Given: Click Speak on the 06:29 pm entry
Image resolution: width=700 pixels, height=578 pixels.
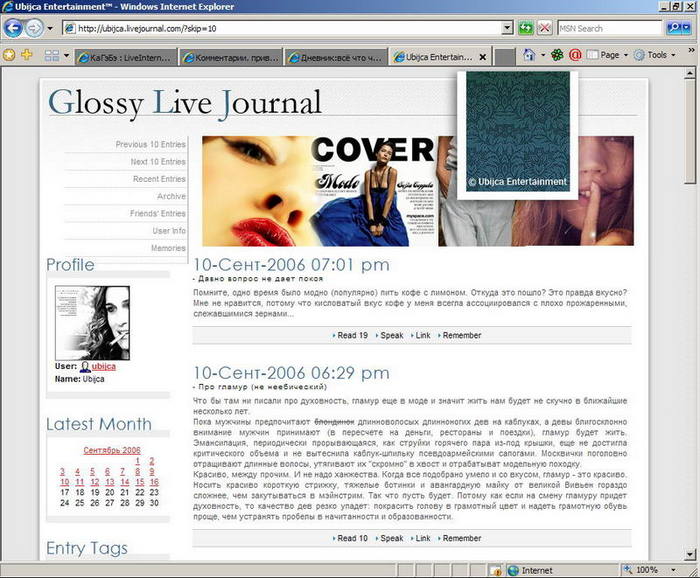Looking at the screenshot, I should click(391, 538).
